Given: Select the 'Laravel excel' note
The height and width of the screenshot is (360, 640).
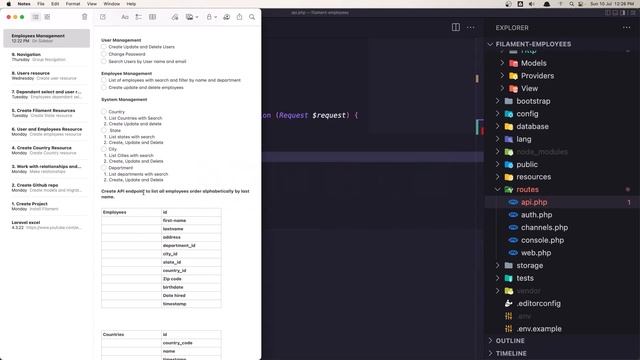Looking at the screenshot, I should tap(47, 225).
